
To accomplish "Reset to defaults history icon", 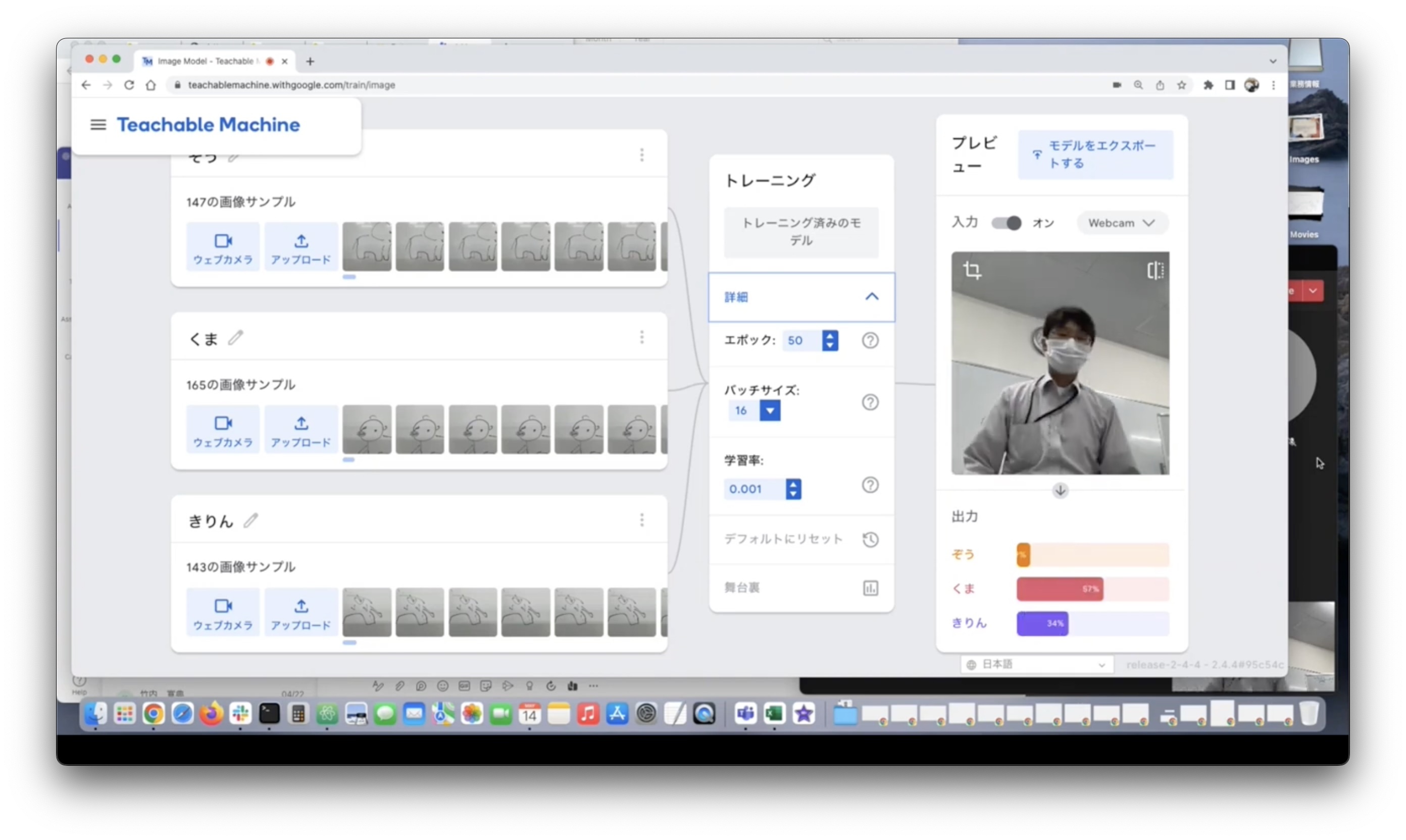I will coord(870,540).
